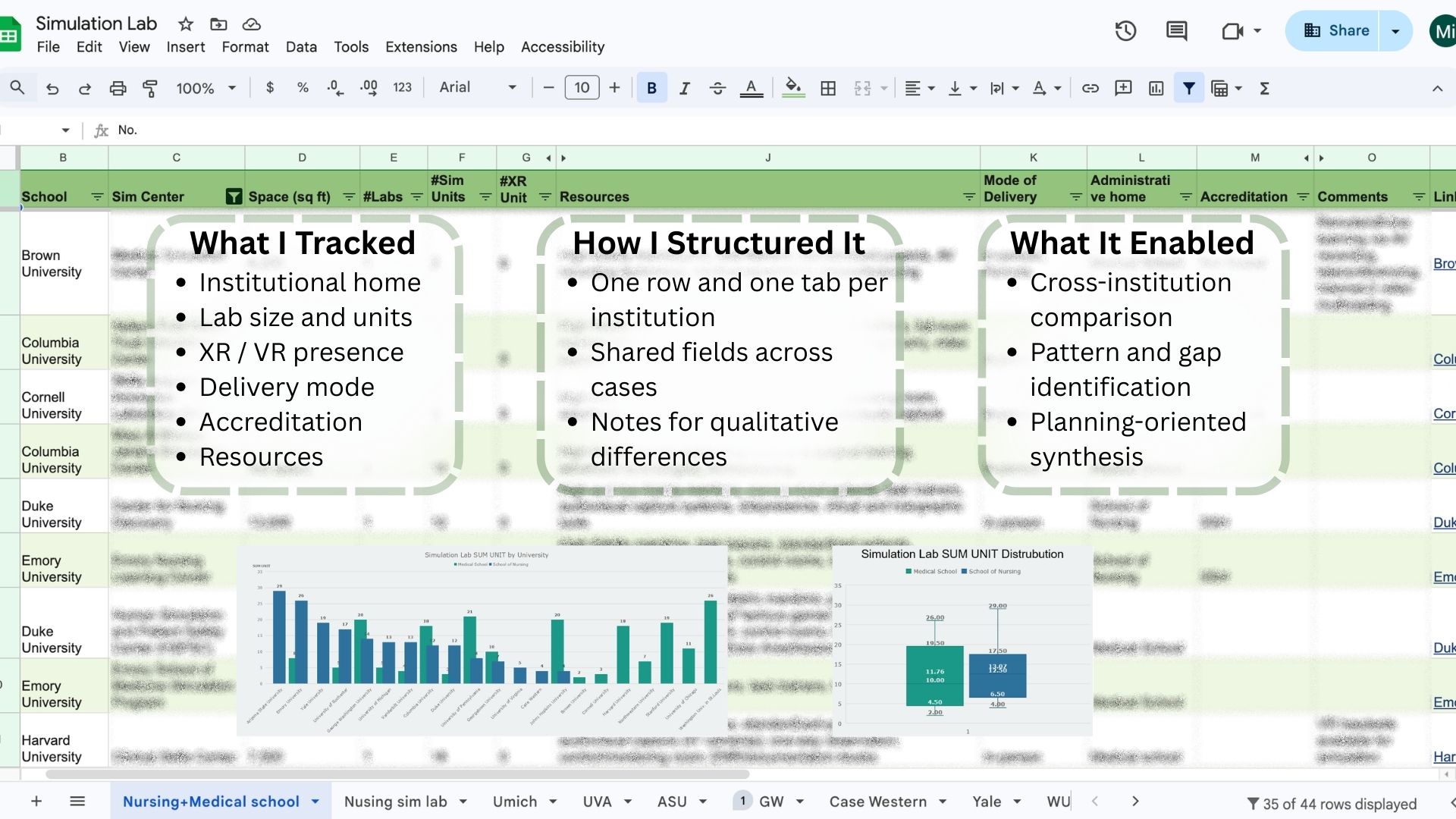The image size is (1456, 819).
Task: Click the functions sigma icon
Action: click(x=1264, y=88)
